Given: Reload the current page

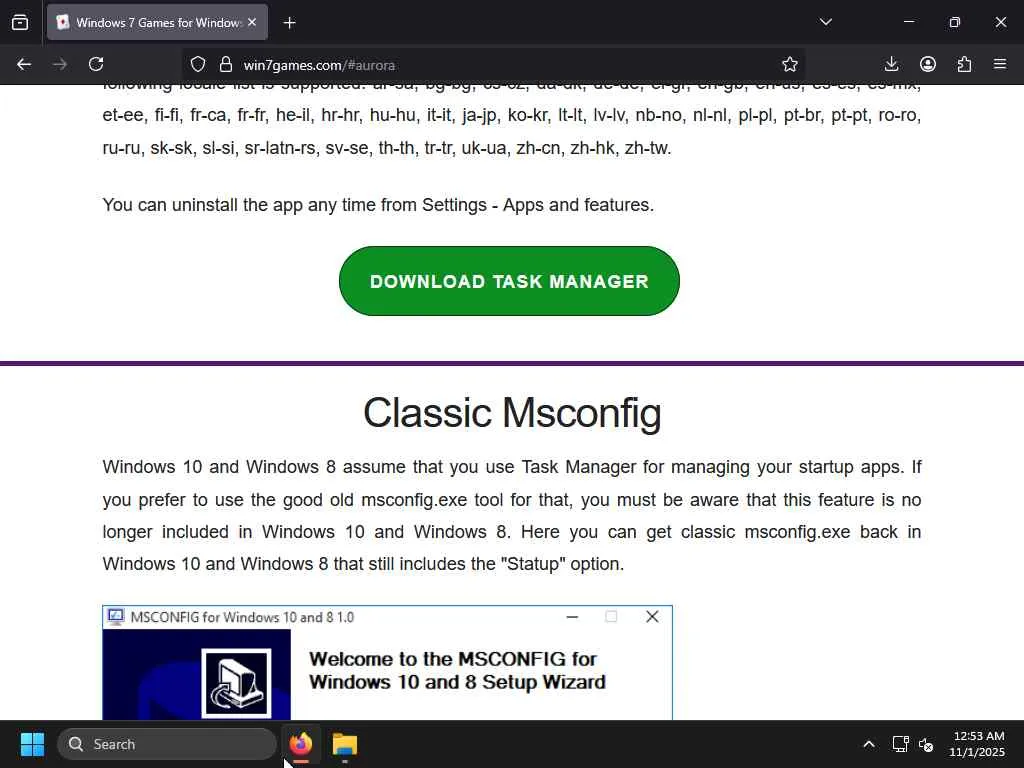Looking at the screenshot, I should point(96,64).
